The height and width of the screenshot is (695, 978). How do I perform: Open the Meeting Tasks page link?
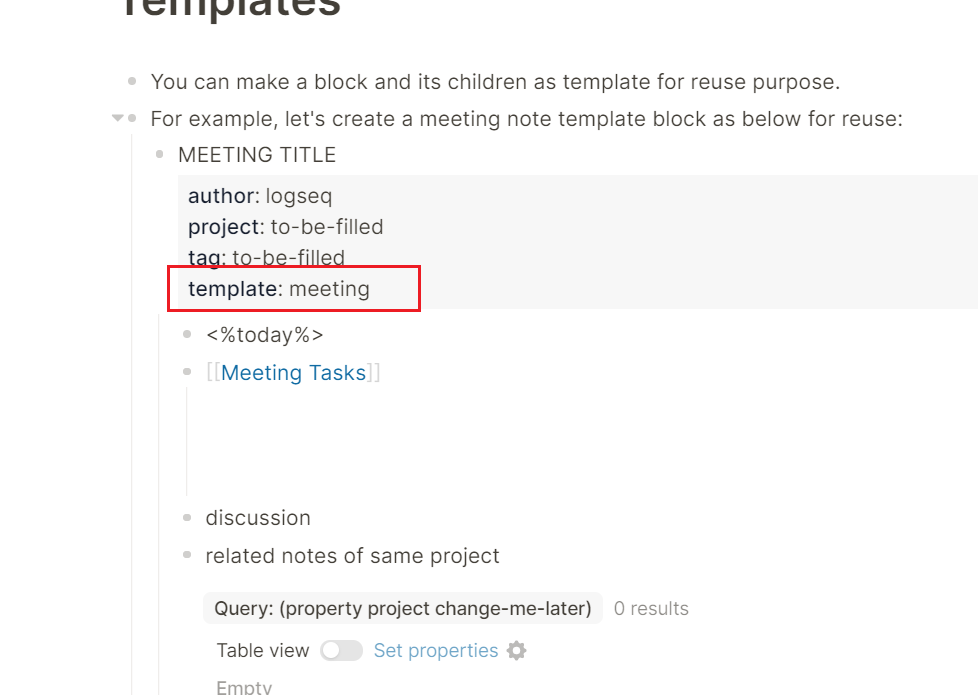point(293,372)
